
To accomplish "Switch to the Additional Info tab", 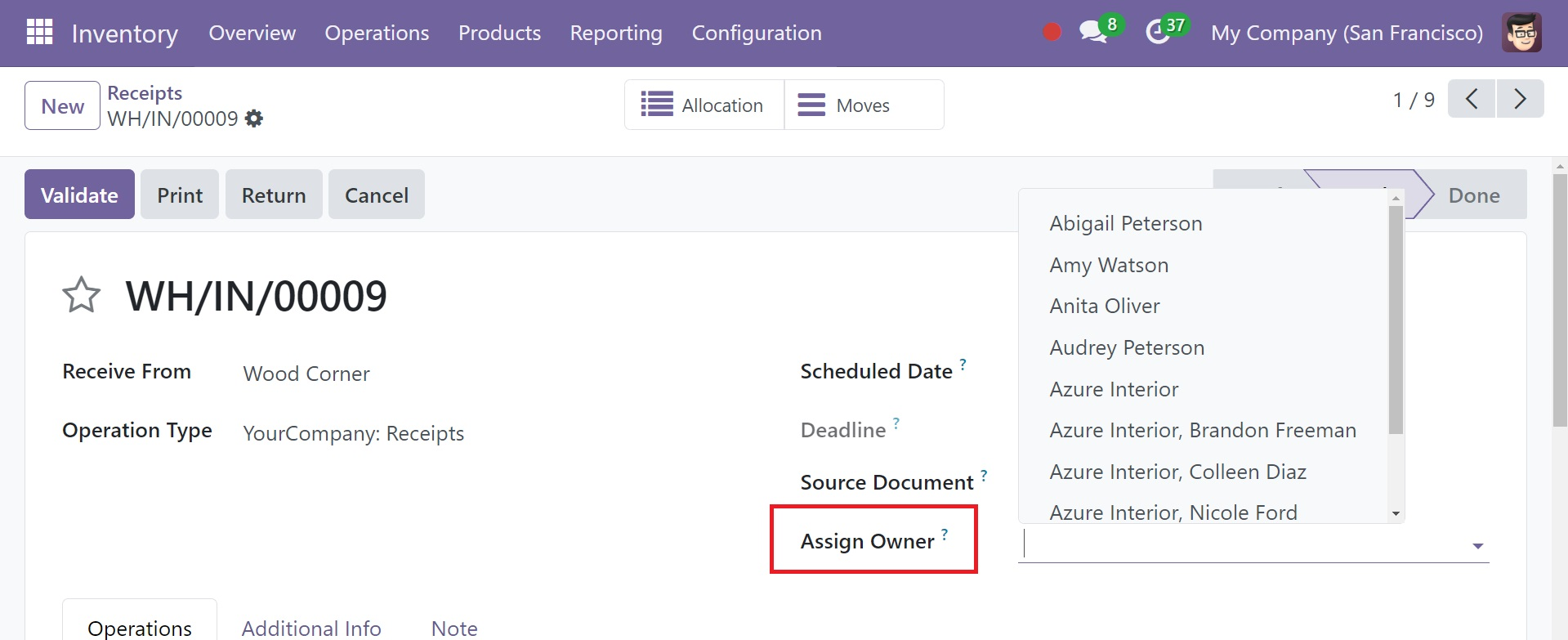I will [311, 628].
